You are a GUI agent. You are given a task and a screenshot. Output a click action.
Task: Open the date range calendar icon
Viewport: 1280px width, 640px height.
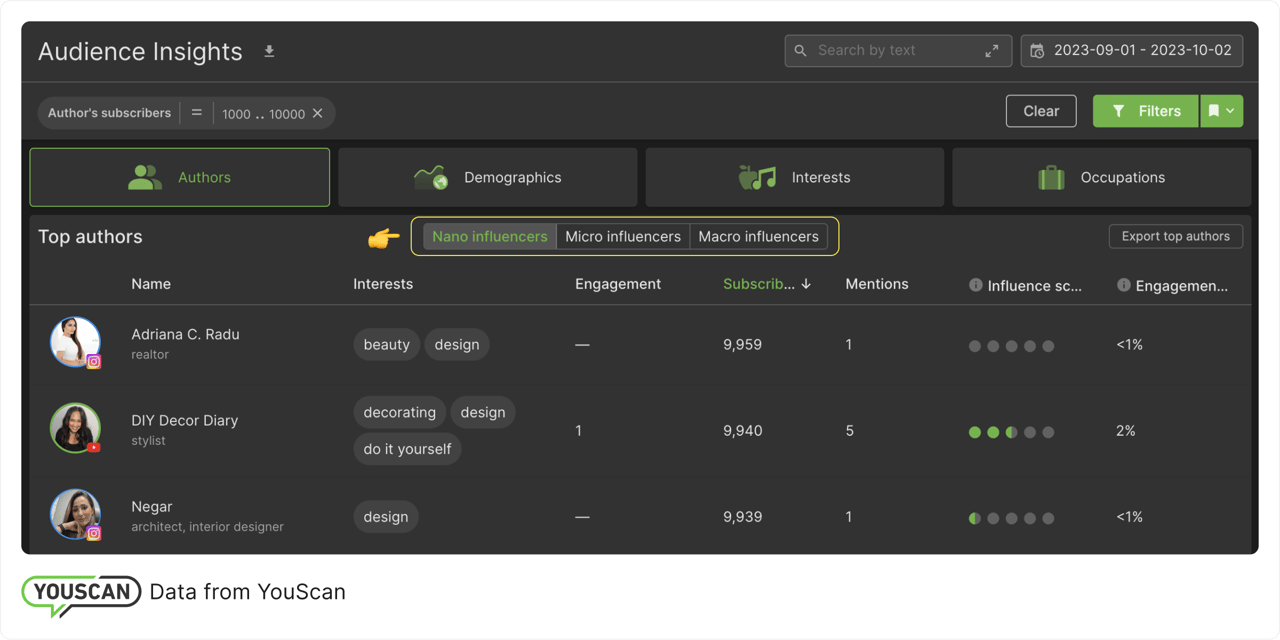click(1037, 51)
